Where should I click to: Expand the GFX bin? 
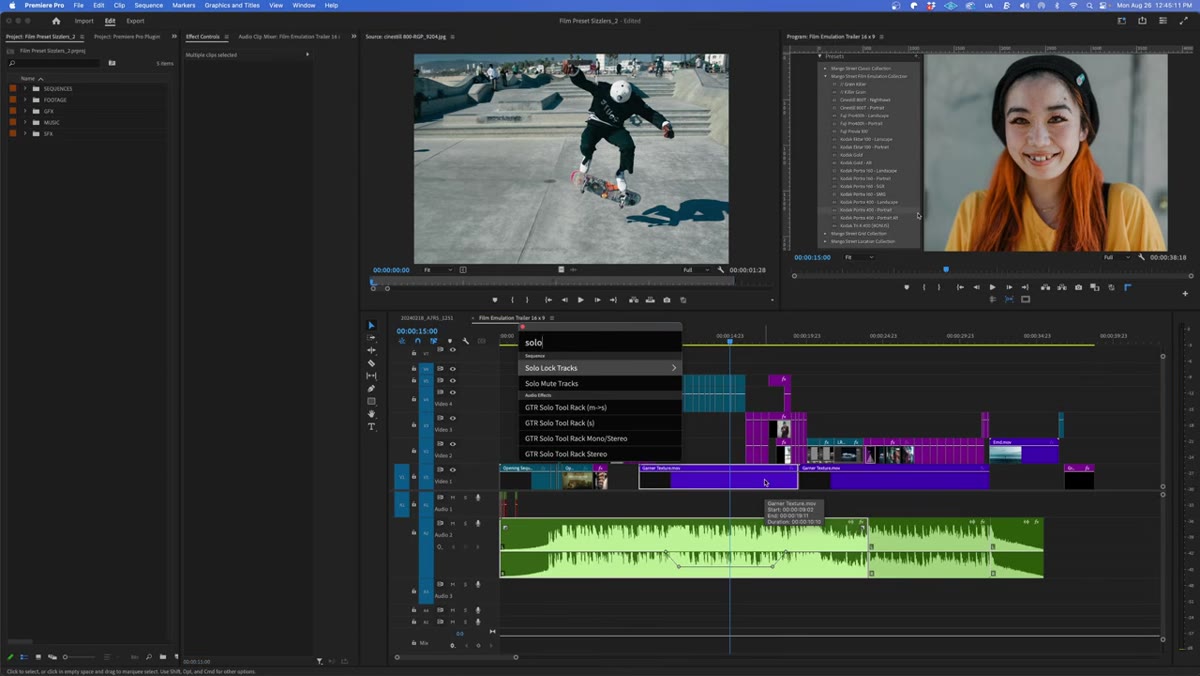25,111
